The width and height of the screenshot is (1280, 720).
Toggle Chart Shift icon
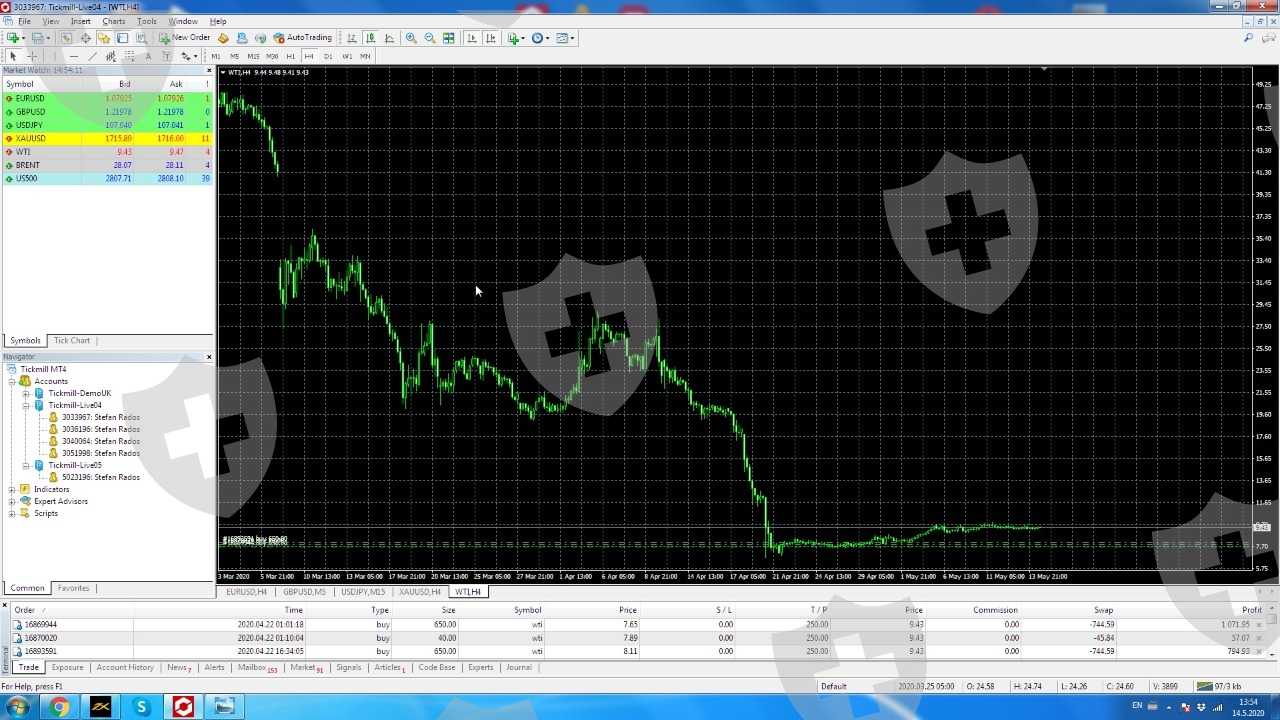coord(490,38)
